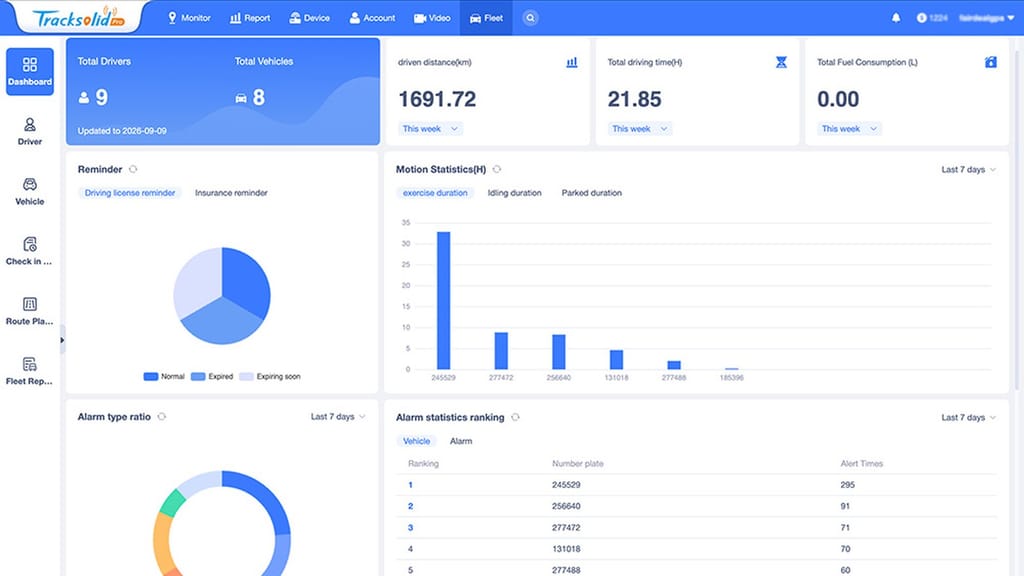1024x576 pixels.
Task: Click the bar for vehicle 256640
Action: click(x=559, y=352)
